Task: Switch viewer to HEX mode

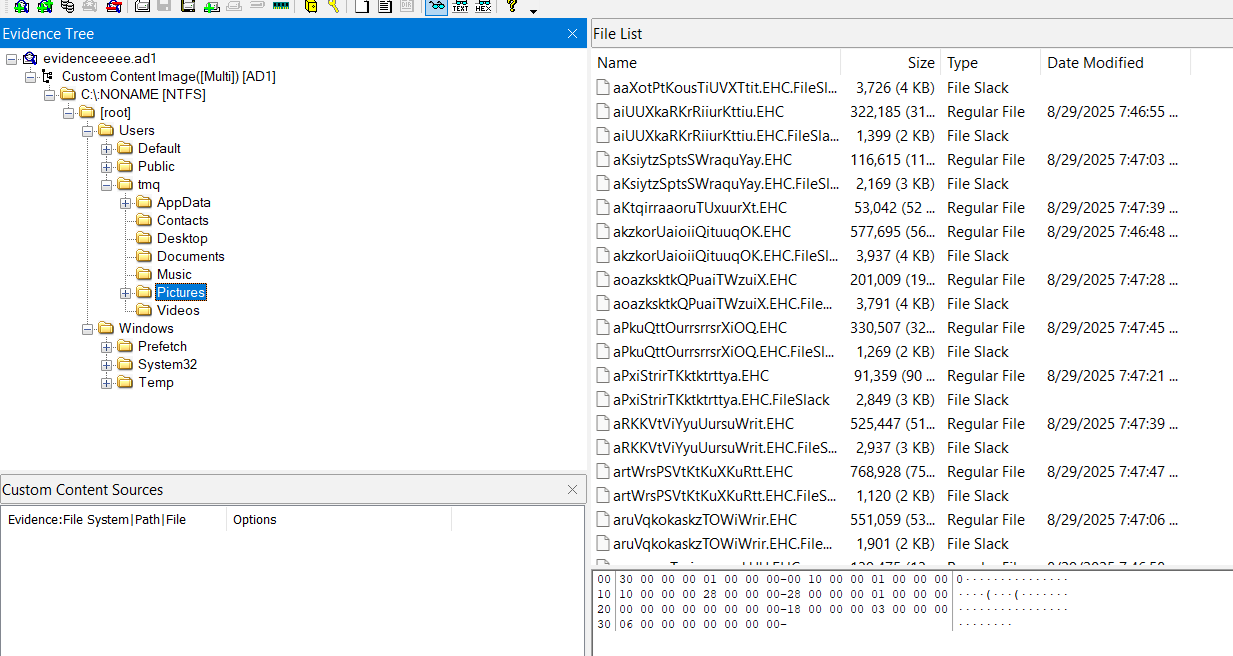Action: 483,6
